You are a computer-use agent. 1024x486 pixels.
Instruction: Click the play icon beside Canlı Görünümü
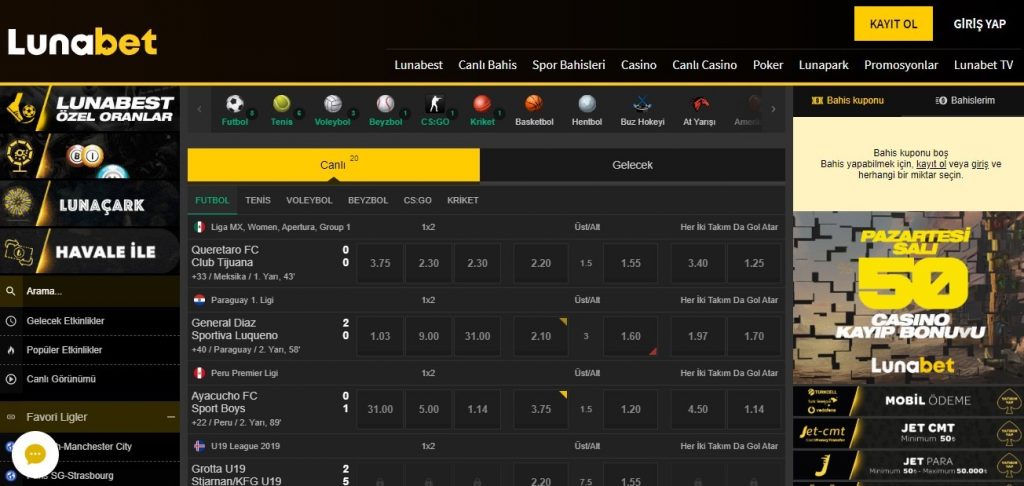(10, 379)
